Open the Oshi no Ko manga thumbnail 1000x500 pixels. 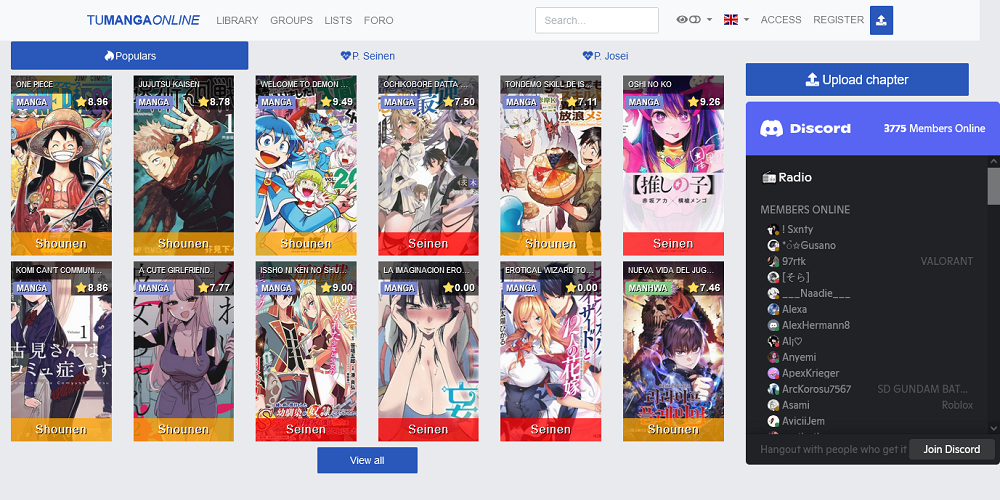point(673,165)
